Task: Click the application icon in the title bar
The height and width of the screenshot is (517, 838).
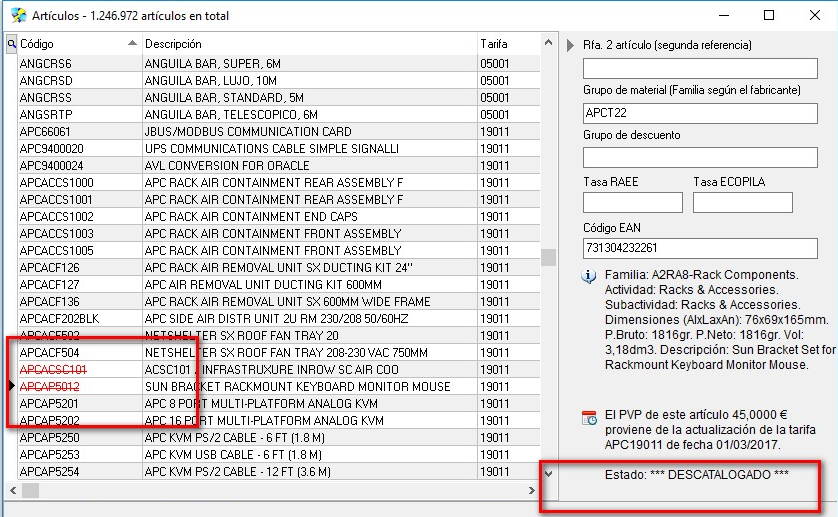Action: click(18, 16)
